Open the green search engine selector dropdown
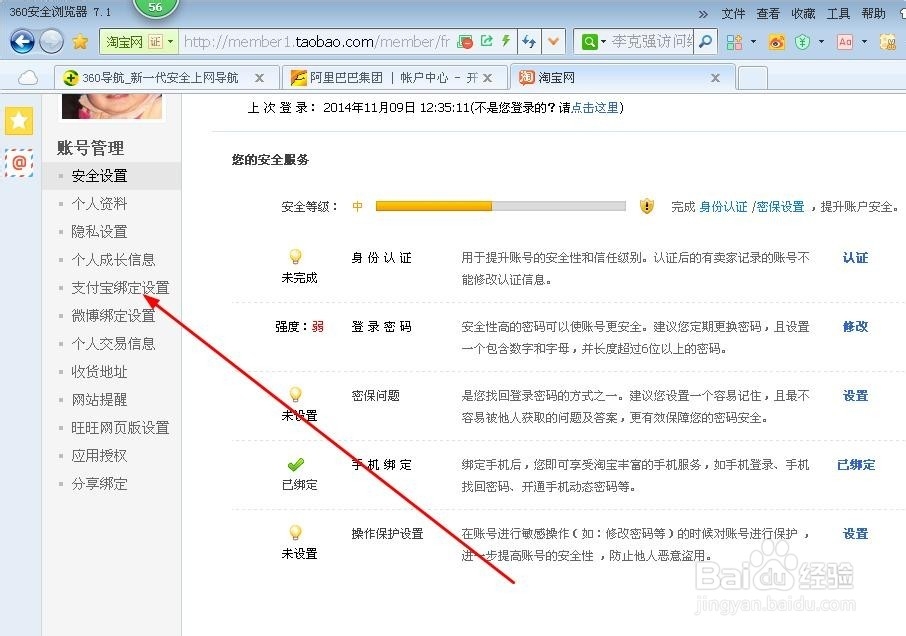Image resolution: width=906 pixels, height=636 pixels. (593, 42)
